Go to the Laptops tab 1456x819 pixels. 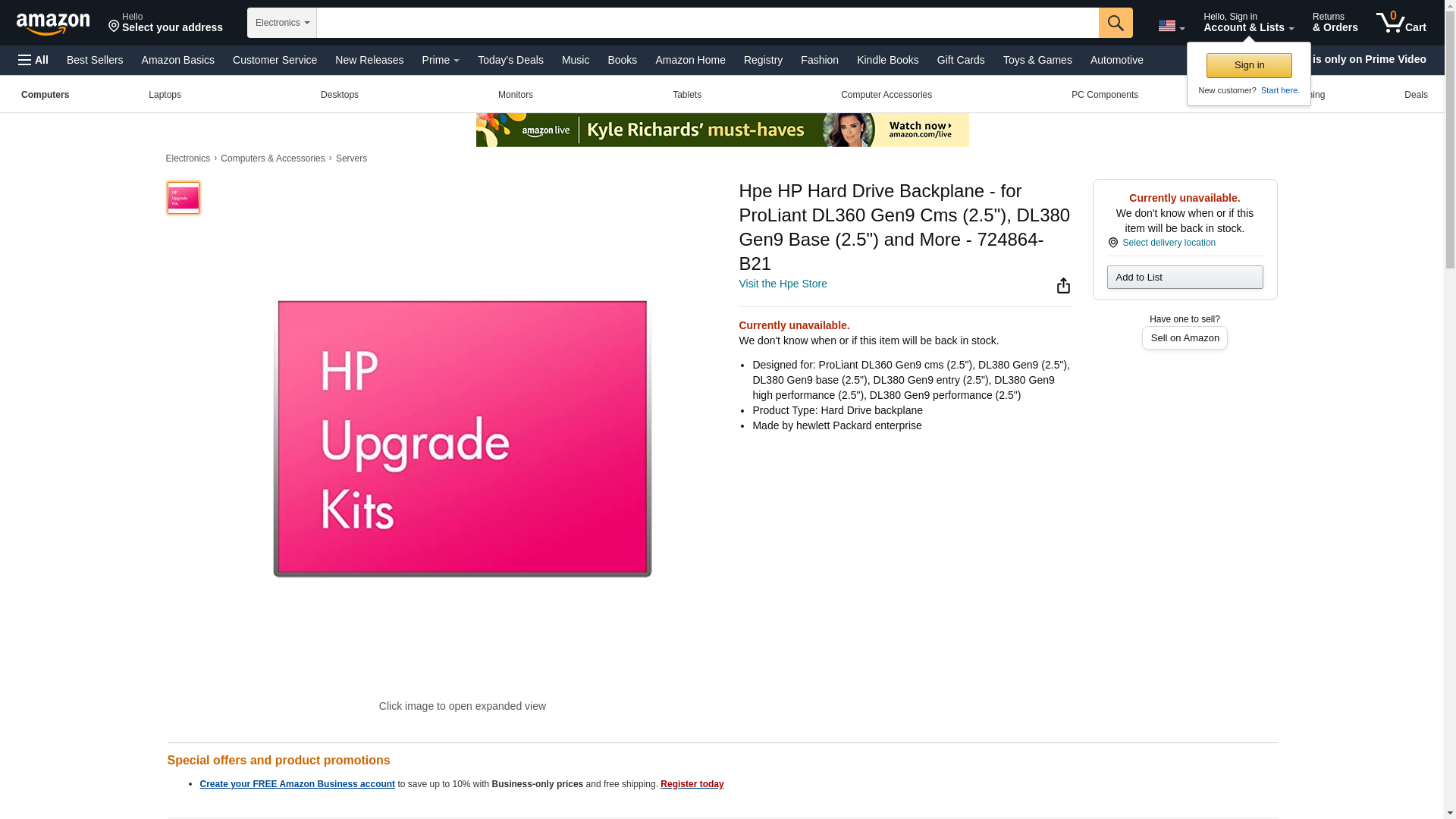tap(165, 95)
